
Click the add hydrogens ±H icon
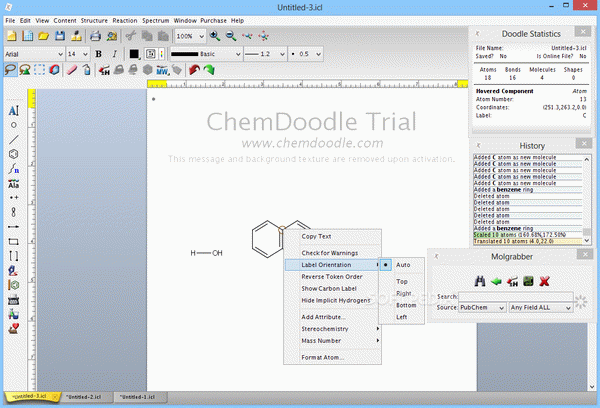pyautogui.click(x=104, y=70)
